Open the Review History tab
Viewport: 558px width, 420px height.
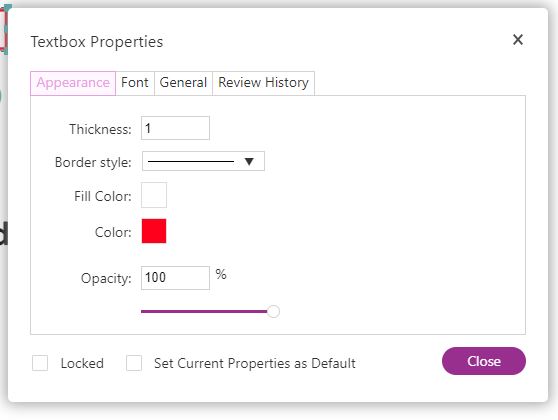[x=263, y=83]
